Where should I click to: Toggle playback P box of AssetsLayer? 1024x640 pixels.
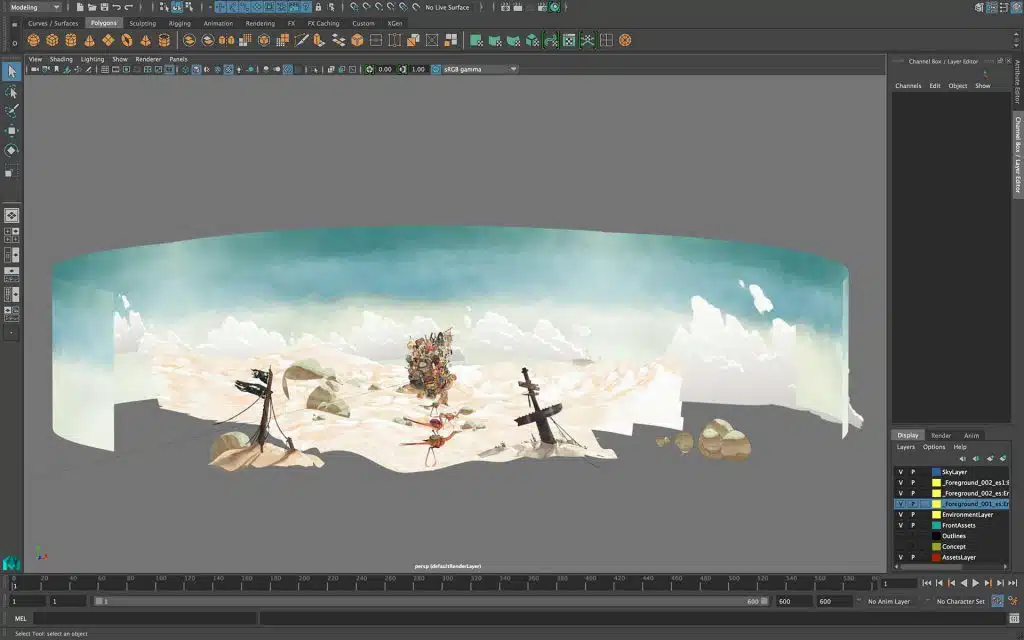912,558
